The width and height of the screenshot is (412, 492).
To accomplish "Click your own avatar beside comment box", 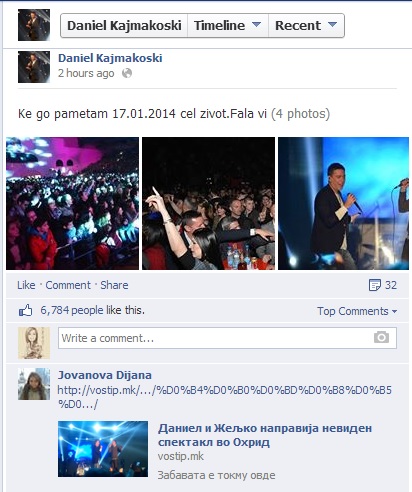I will [34, 343].
